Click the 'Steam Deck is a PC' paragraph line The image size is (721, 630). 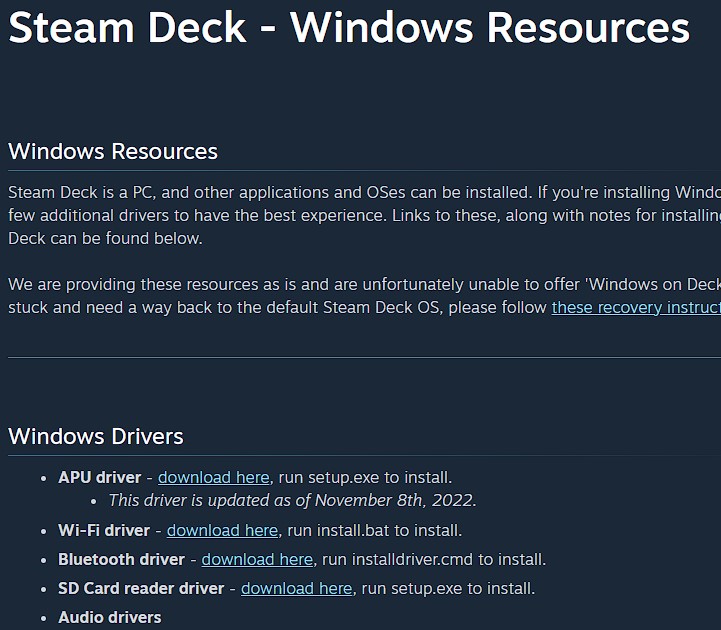click(x=365, y=192)
